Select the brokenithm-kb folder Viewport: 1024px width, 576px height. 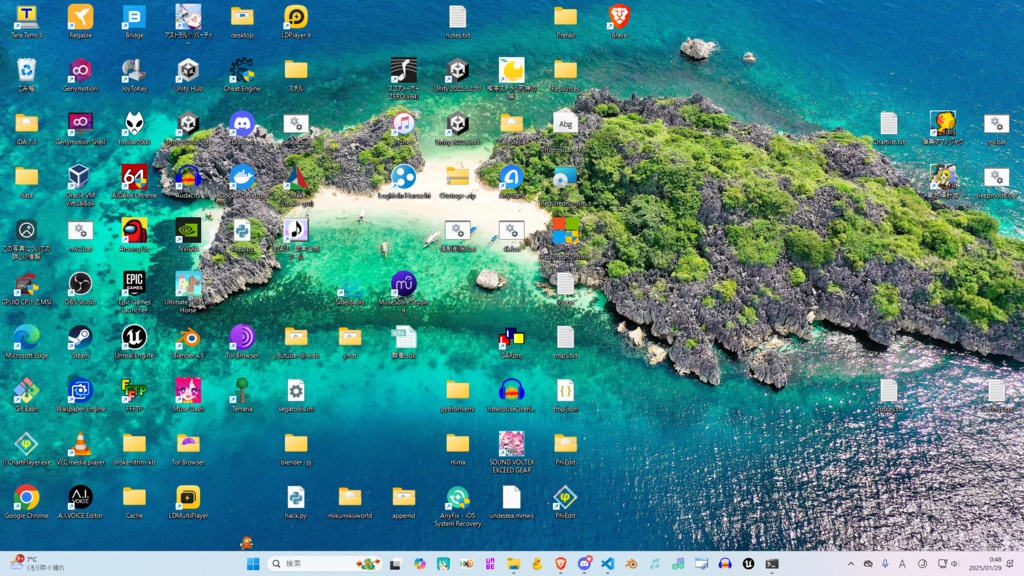click(x=135, y=449)
